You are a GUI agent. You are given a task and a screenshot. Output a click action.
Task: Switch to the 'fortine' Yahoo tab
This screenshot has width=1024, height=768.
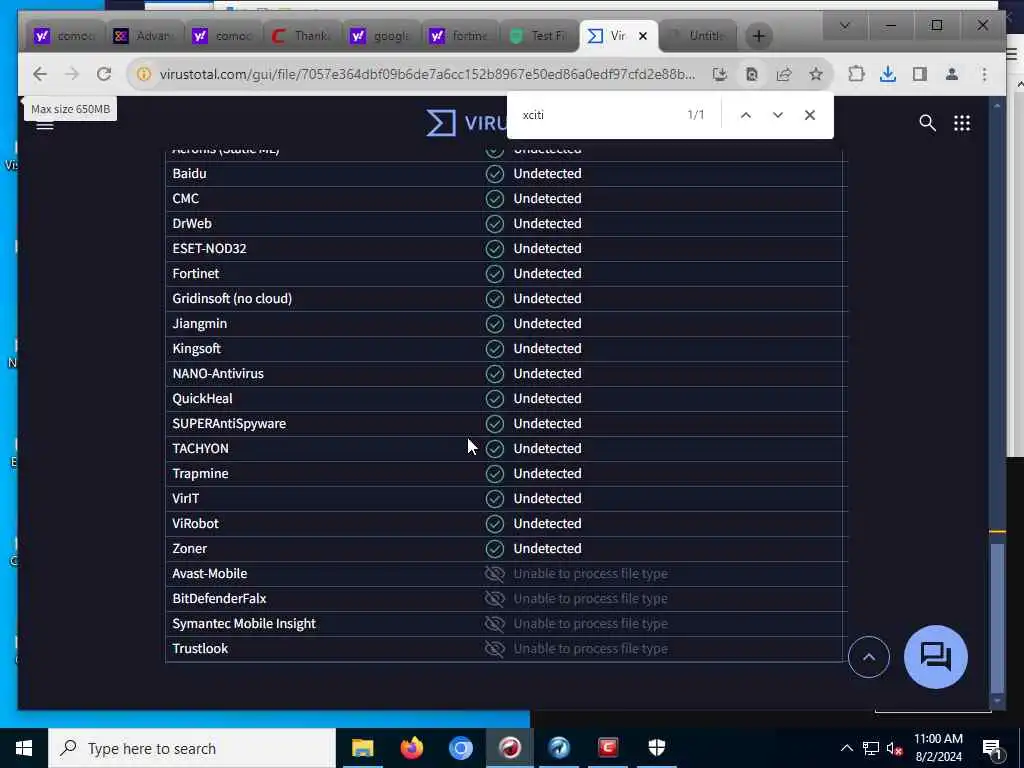[460, 36]
